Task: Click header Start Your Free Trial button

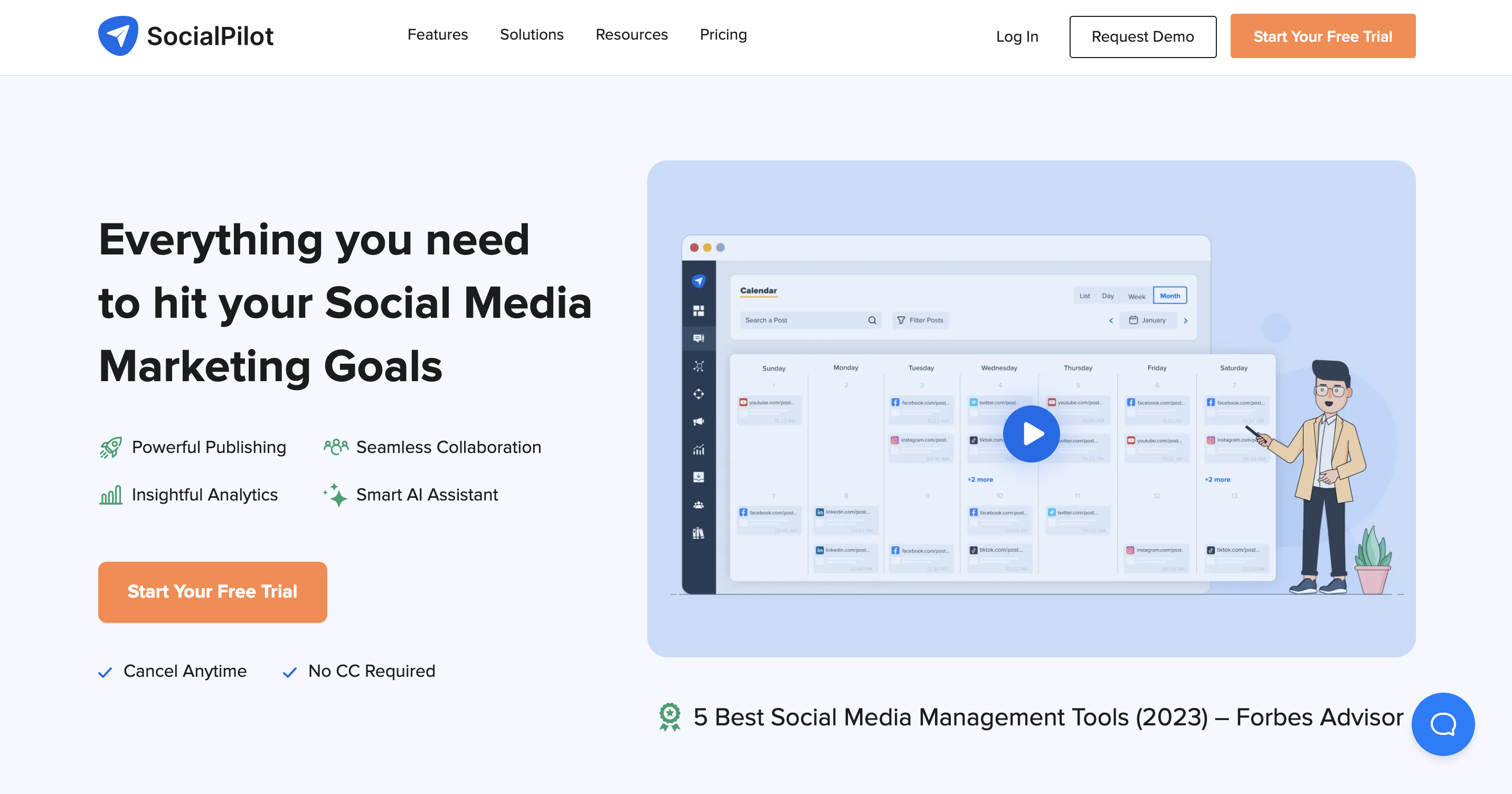Action: click(x=1322, y=36)
